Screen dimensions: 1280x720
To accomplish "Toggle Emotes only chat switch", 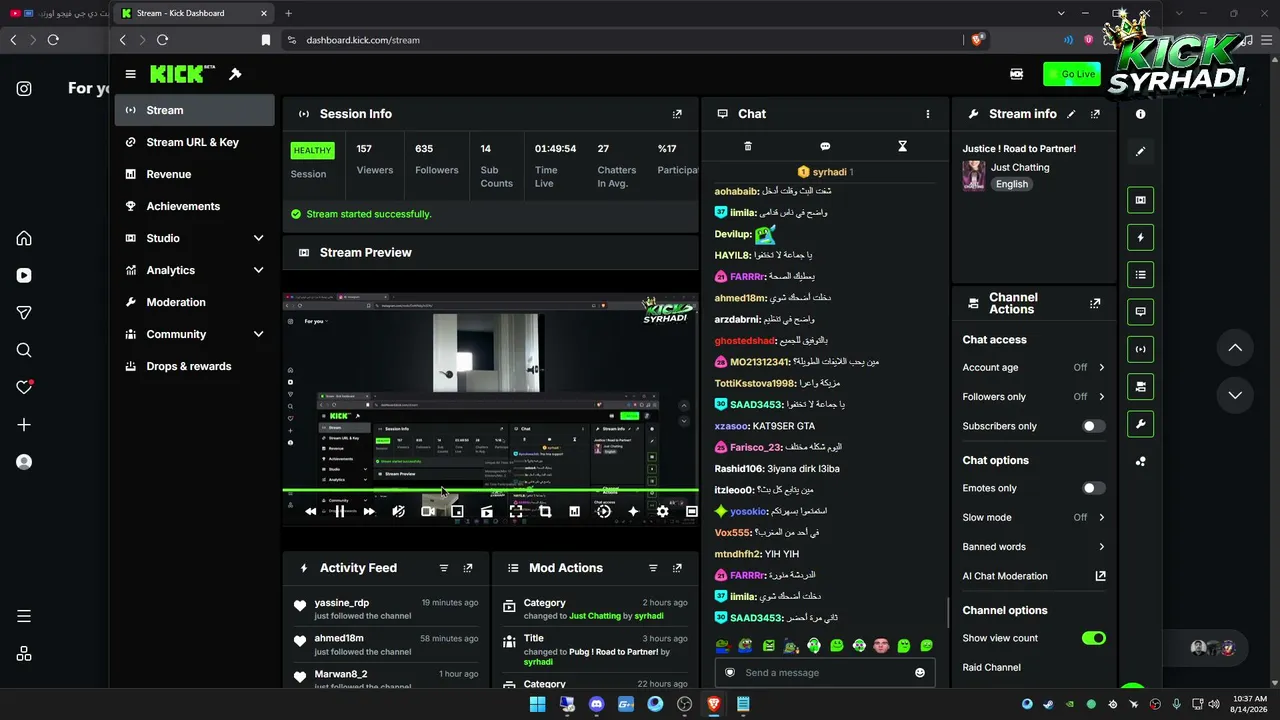I will (1094, 488).
